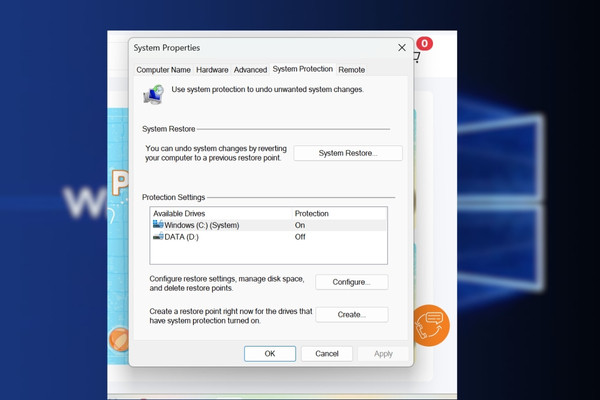The width and height of the screenshot is (600, 400).
Task: Select the DATA (D:) drive row
Action: (x=269, y=237)
